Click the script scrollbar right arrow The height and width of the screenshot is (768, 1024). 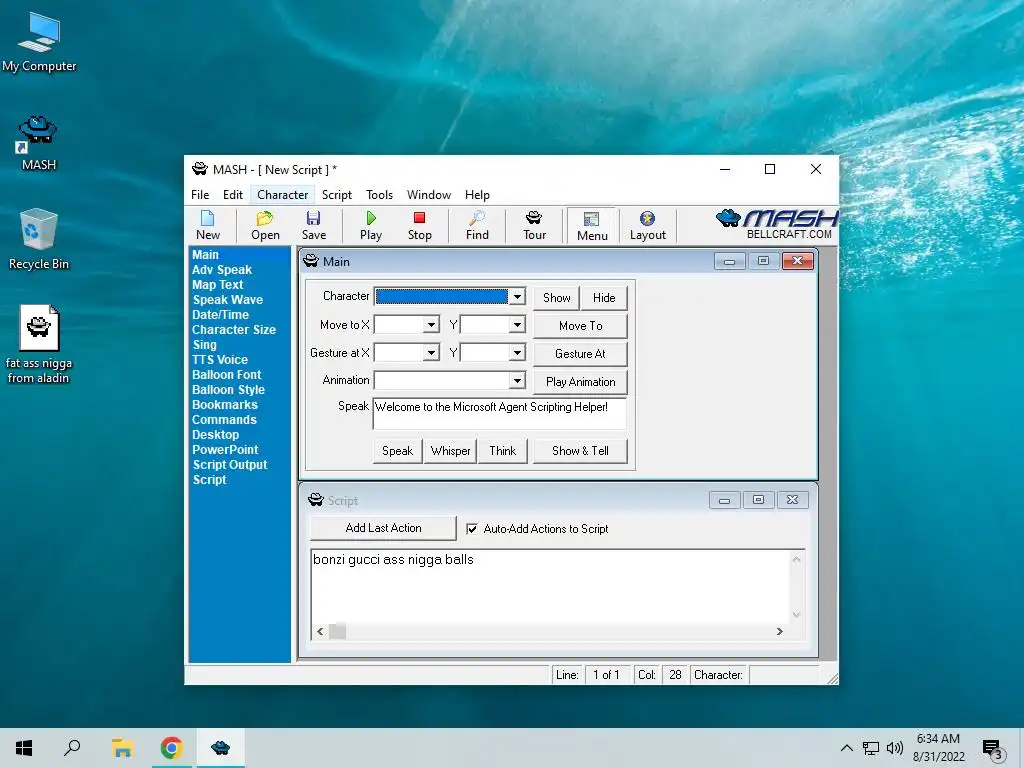[779, 631]
